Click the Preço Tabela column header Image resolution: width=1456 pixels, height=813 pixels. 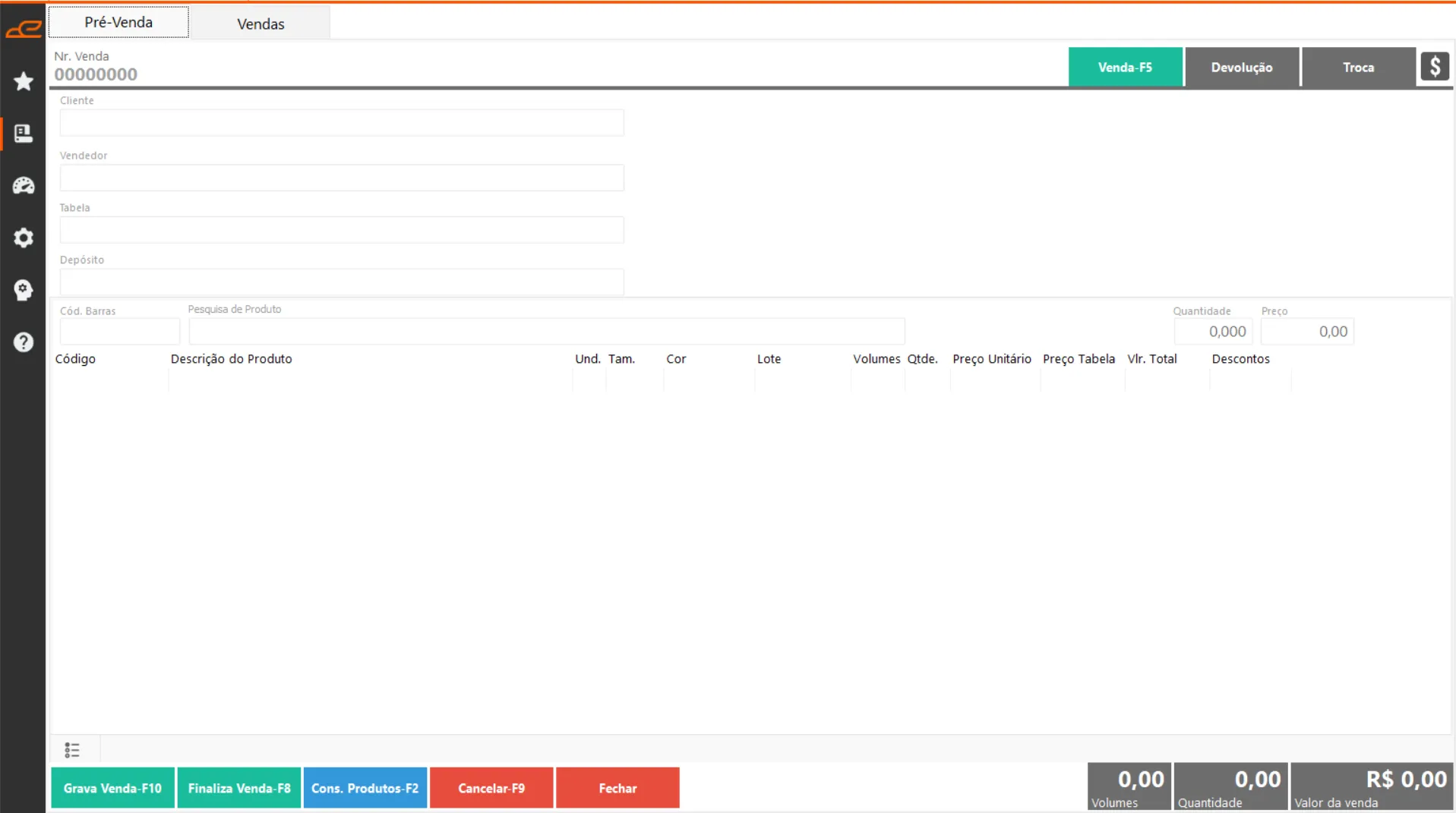coord(1079,359)
